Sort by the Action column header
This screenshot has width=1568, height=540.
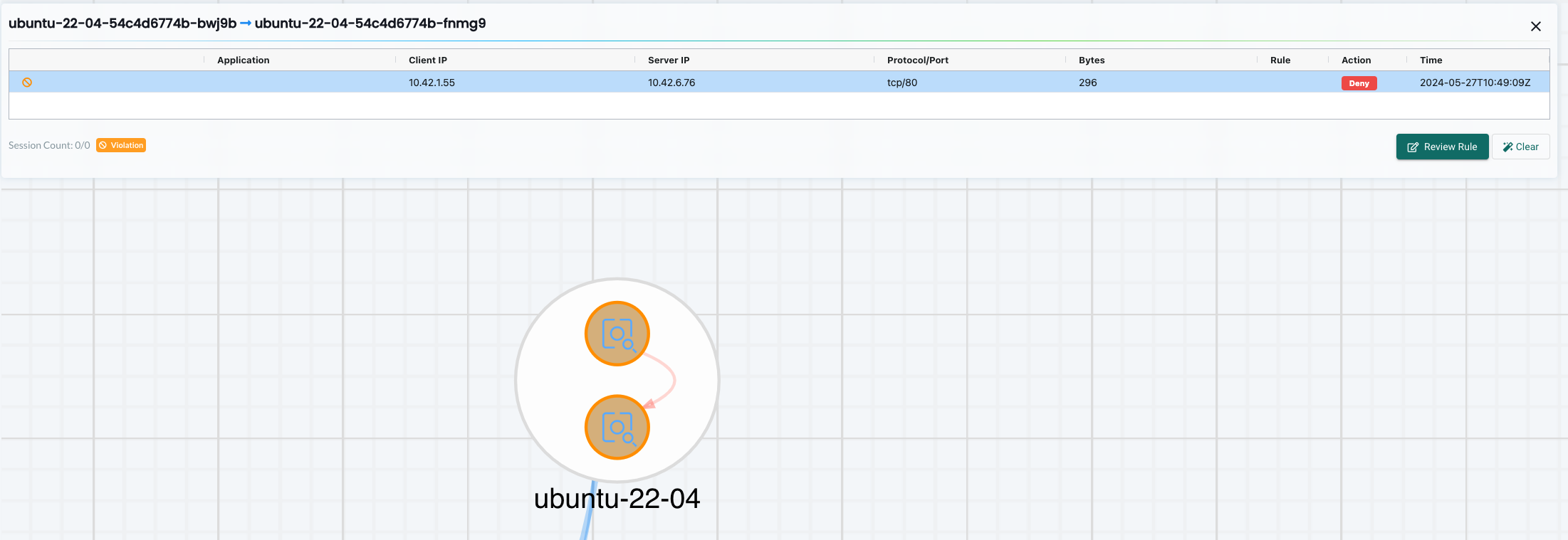(x=1357, y=60)
